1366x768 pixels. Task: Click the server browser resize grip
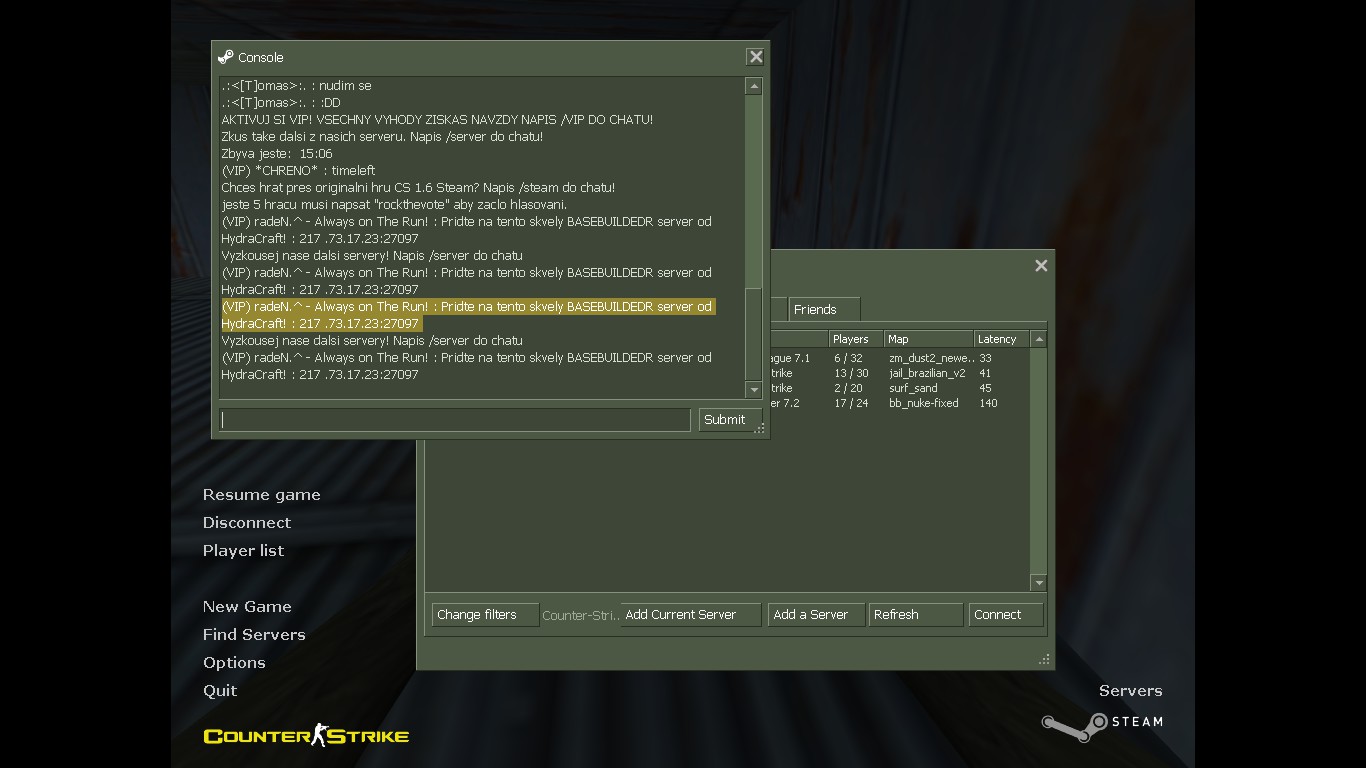pos(1044,659)
